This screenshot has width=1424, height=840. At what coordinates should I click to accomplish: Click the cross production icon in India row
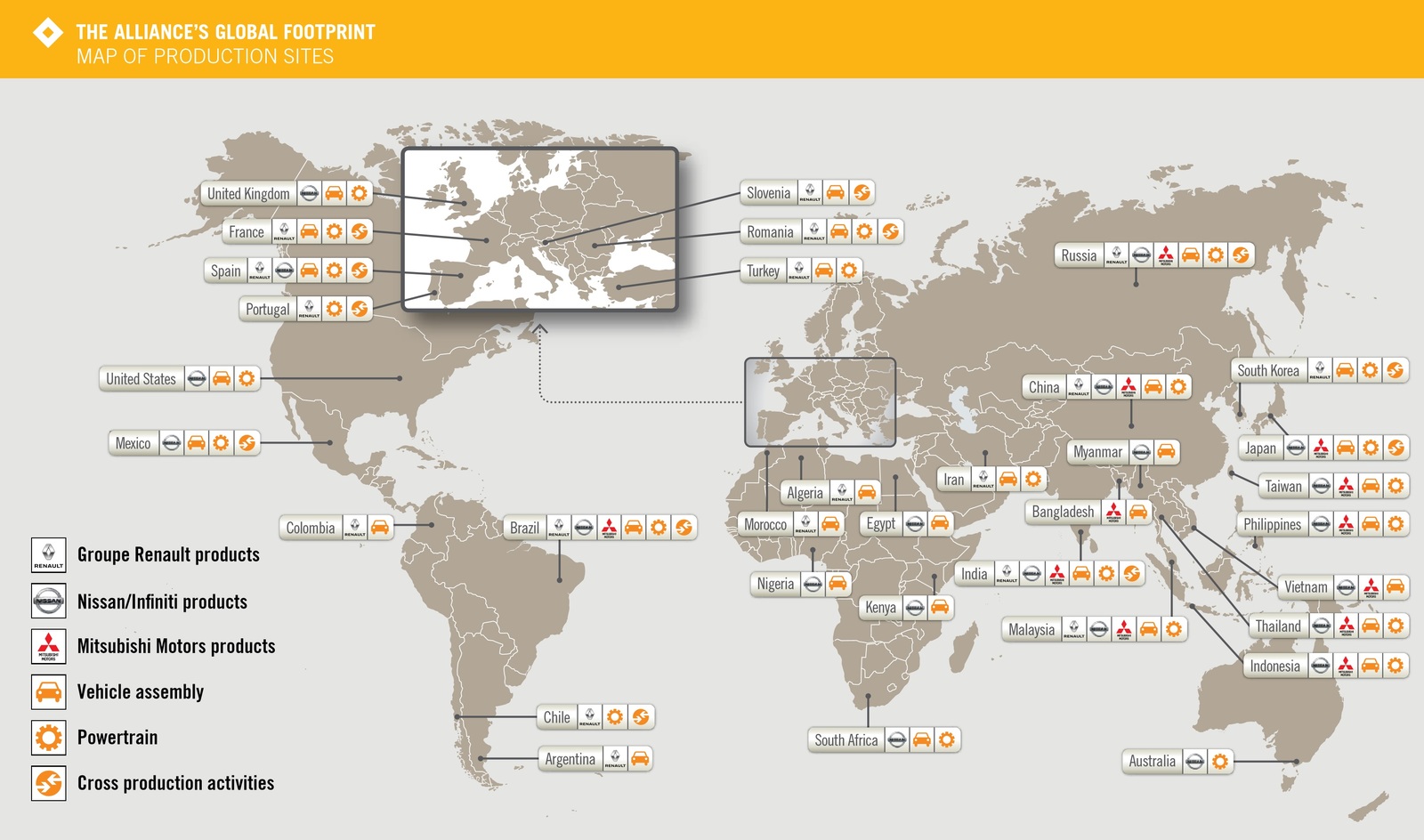pos(1131,574)
